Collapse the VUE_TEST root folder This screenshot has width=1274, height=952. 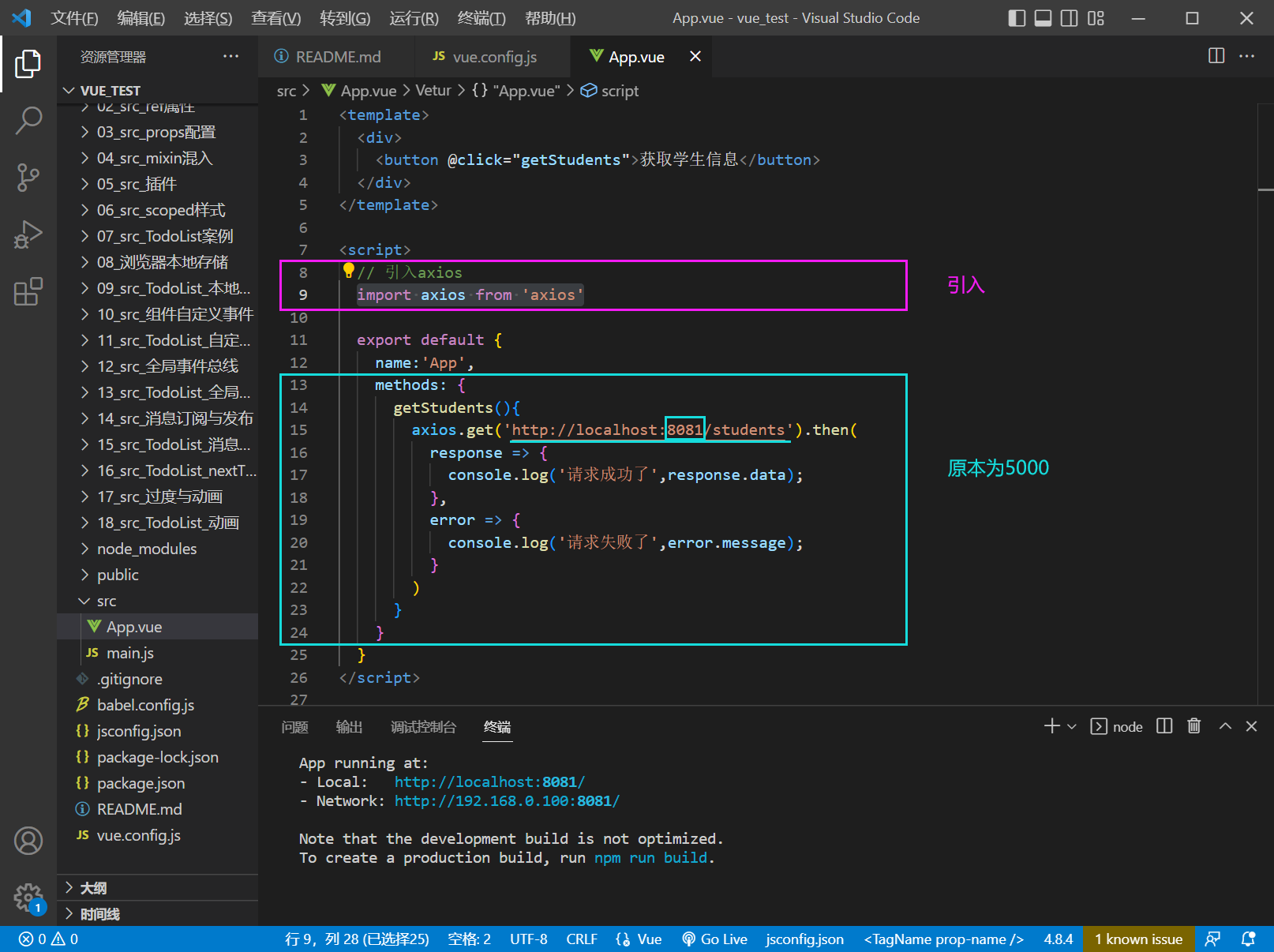tap(158, 91)
